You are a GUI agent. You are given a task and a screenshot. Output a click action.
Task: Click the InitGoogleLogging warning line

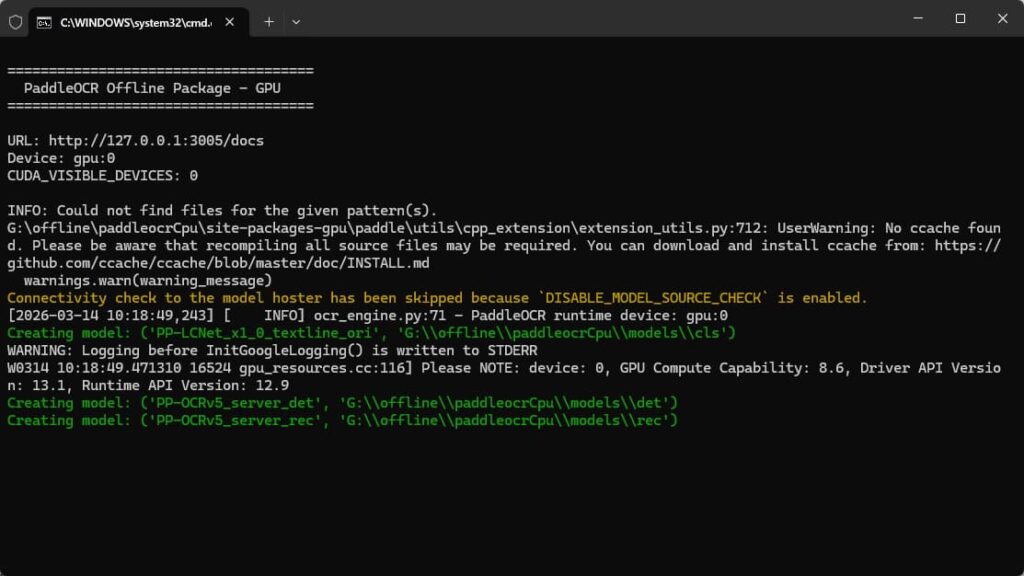(272, 351)
